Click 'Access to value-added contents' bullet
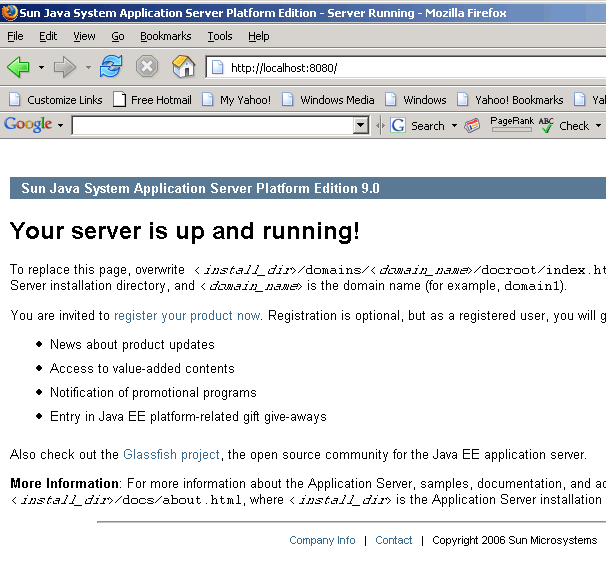Viewport: 606px width, 566px height. [142, 368]
